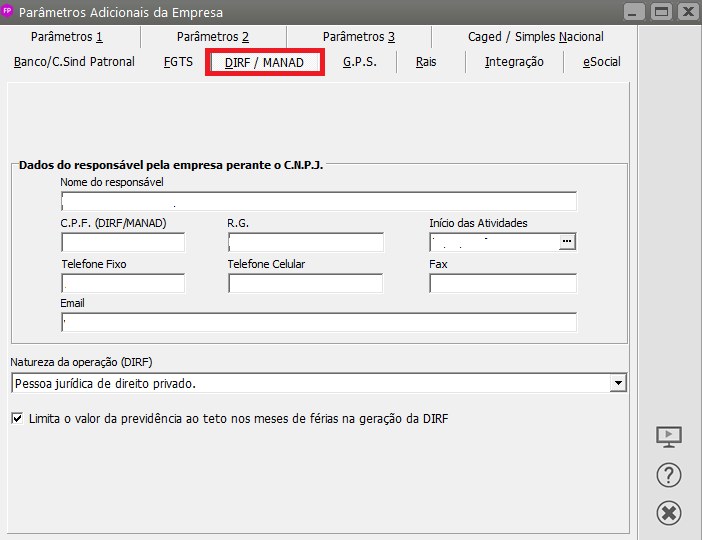Go to Caged / Simples Nacional tab
702x540 pixels.
535,37
